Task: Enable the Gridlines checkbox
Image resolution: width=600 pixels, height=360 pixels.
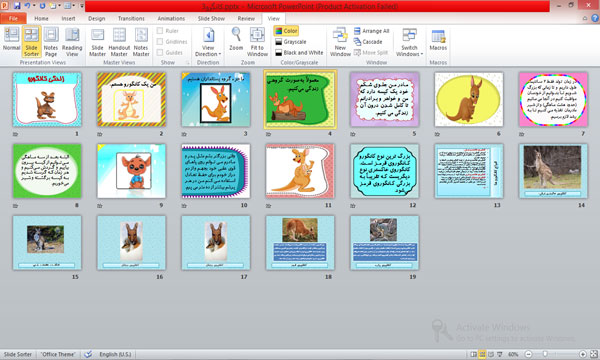Action: tap(160, 41)
